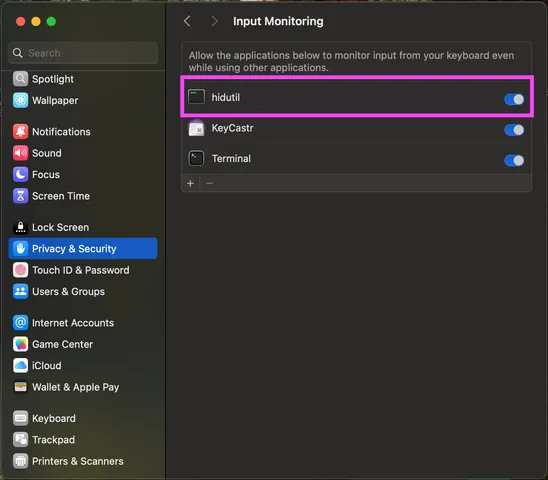Select Privacy & Security label in sidebar

click(x=74, y=249)
